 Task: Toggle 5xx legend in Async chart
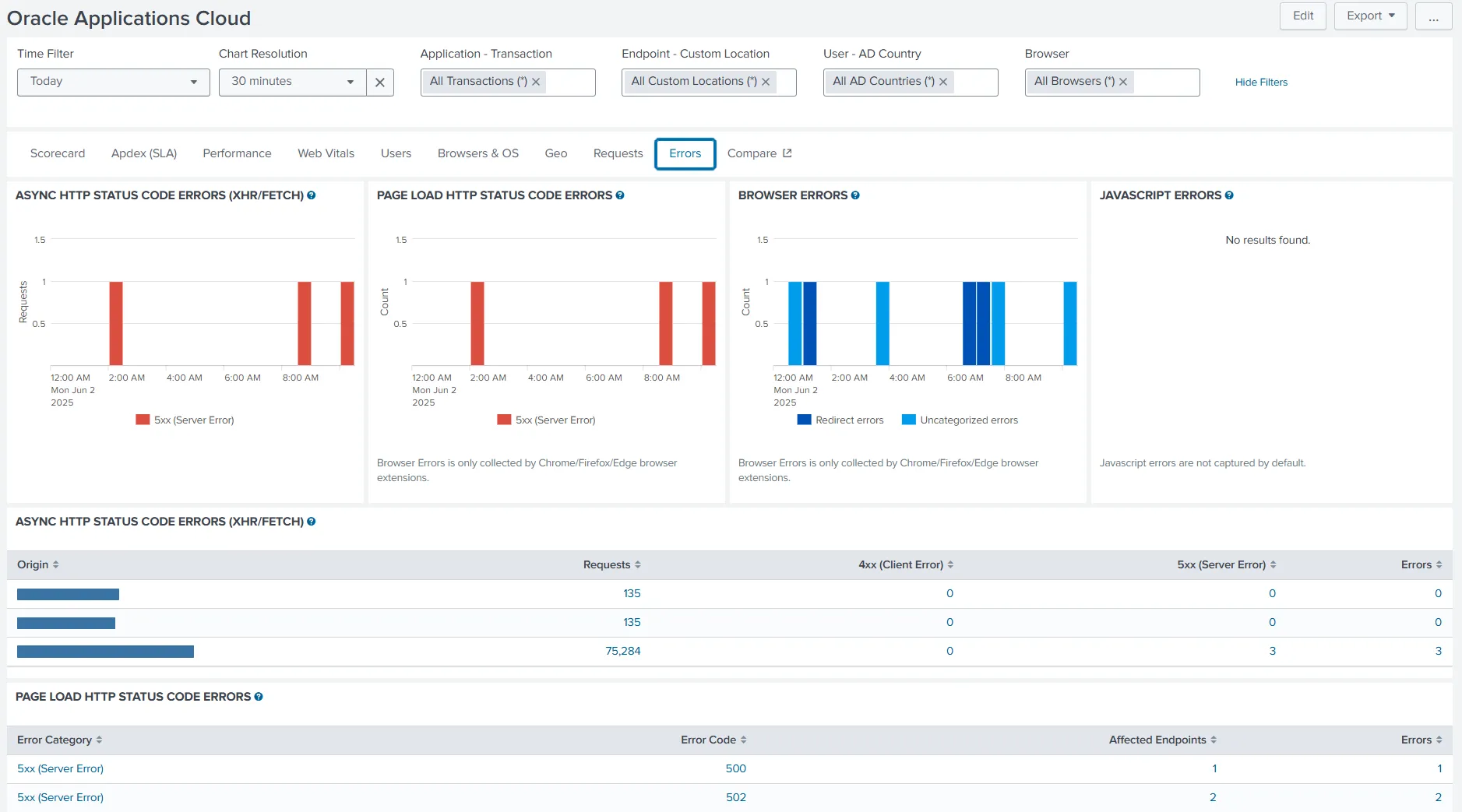(185, 420)
